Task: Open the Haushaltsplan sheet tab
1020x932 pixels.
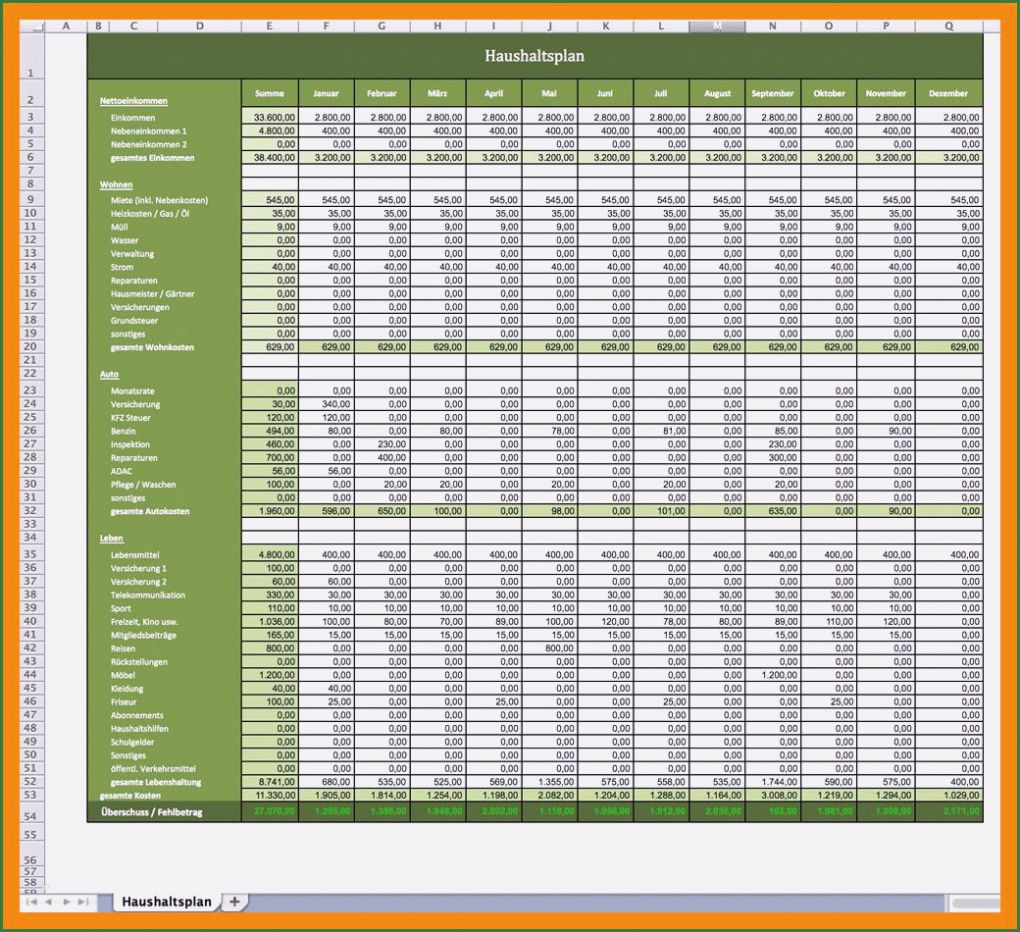Action: [x=166, y=902]
